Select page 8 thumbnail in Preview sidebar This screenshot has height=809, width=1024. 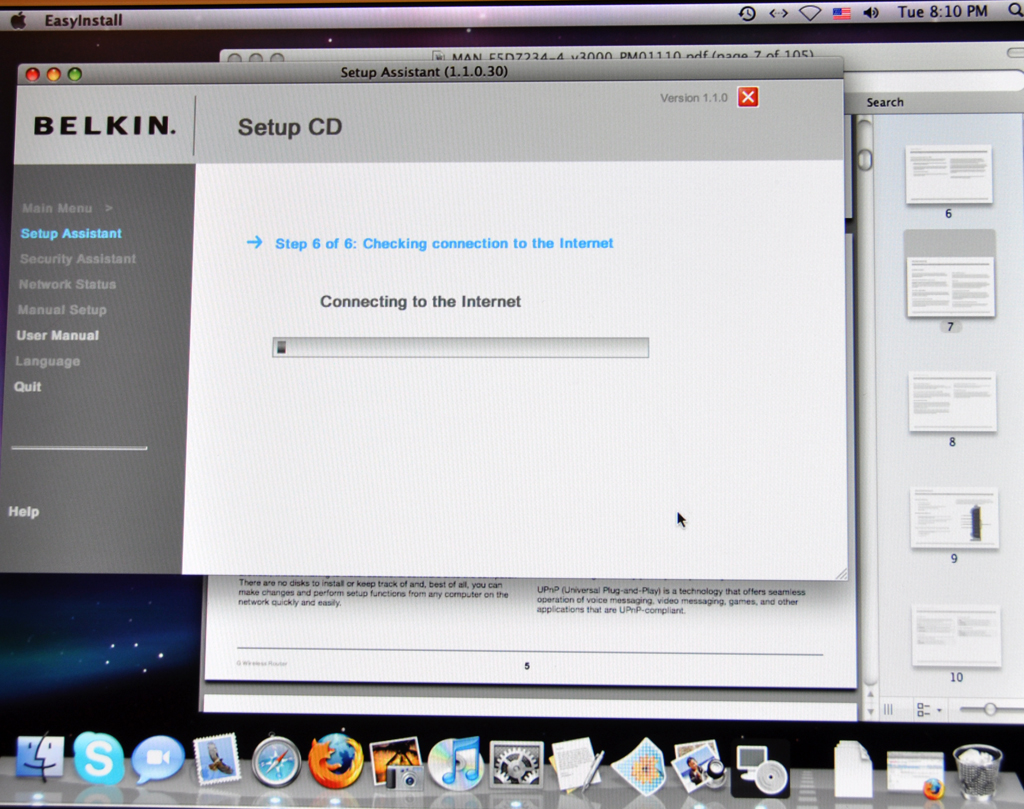(x=952, y=402)
